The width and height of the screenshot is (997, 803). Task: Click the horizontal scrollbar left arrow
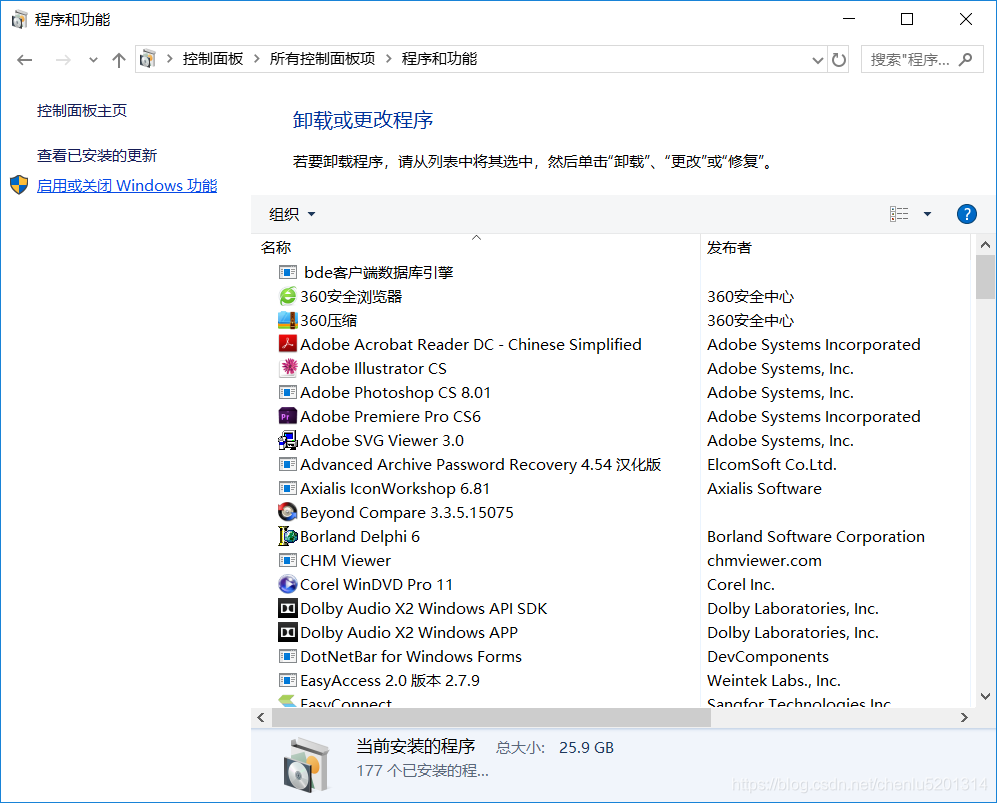click(261, 717)
